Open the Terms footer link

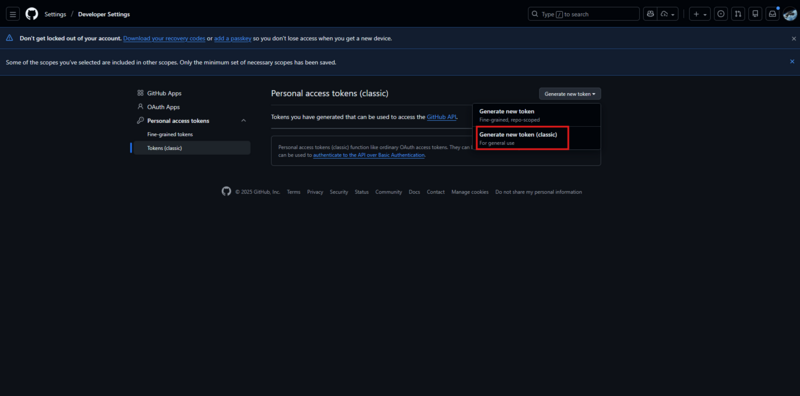[293, 192]
